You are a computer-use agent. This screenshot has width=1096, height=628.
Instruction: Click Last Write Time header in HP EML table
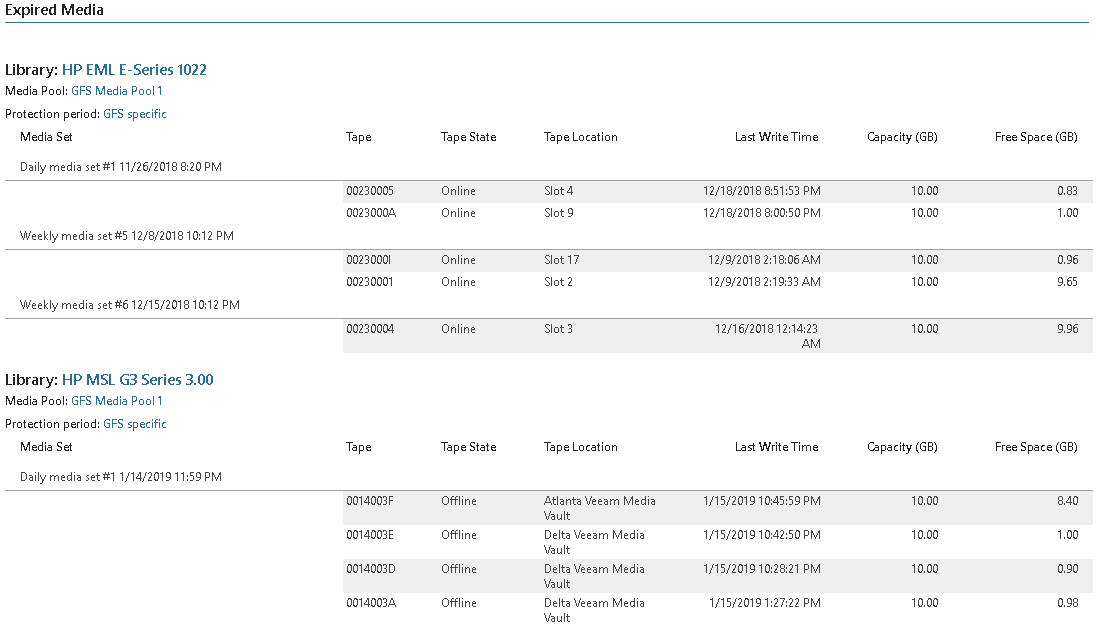[777, 137]
